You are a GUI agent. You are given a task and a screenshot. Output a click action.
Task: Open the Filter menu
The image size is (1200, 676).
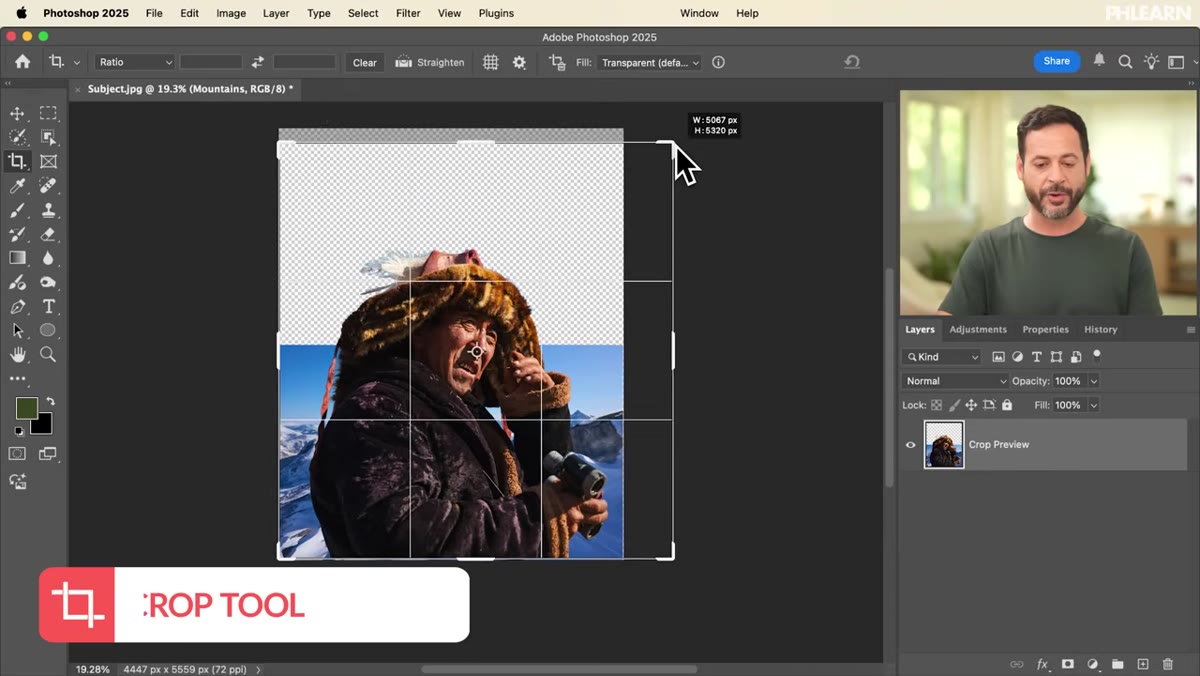tap(408, 13)
